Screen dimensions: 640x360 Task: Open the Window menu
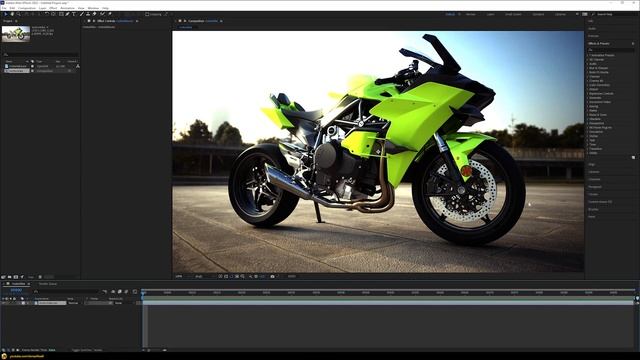93,8
